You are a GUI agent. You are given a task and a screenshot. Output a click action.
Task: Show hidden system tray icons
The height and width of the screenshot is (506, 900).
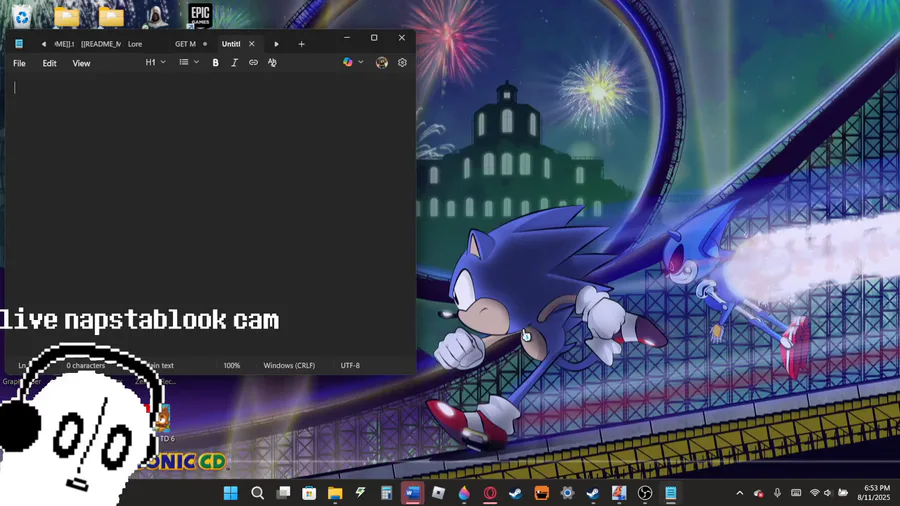point(740,493)
